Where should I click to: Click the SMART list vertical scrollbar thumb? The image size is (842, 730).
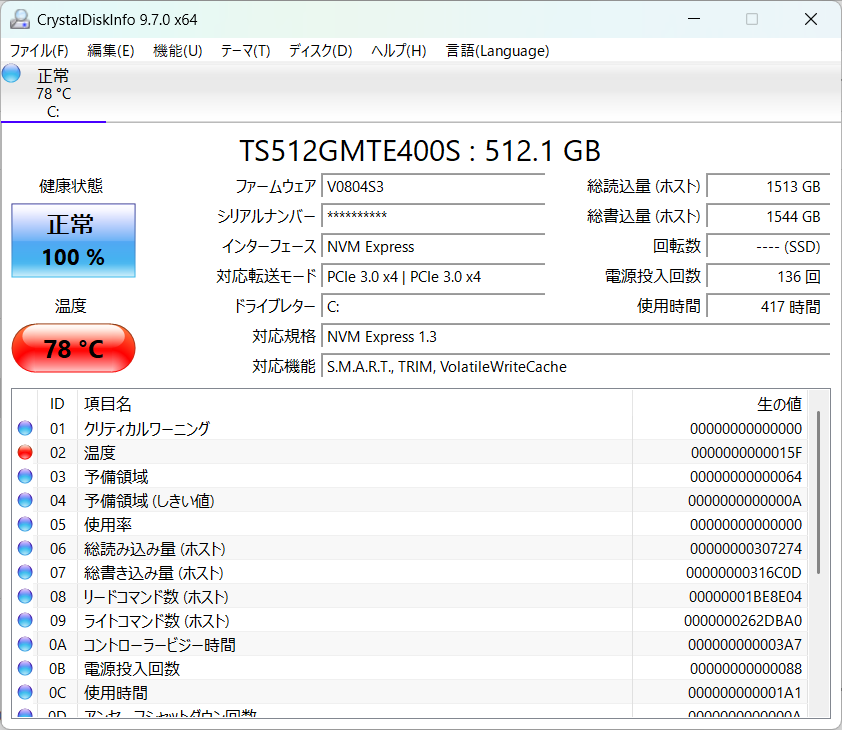coord(818,492)
